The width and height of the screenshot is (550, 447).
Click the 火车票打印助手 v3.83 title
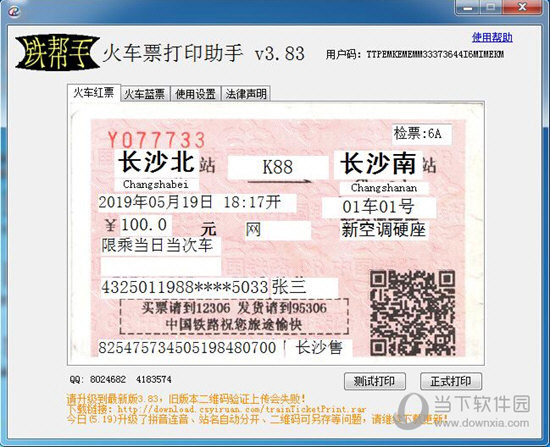(x=203, y=53)
